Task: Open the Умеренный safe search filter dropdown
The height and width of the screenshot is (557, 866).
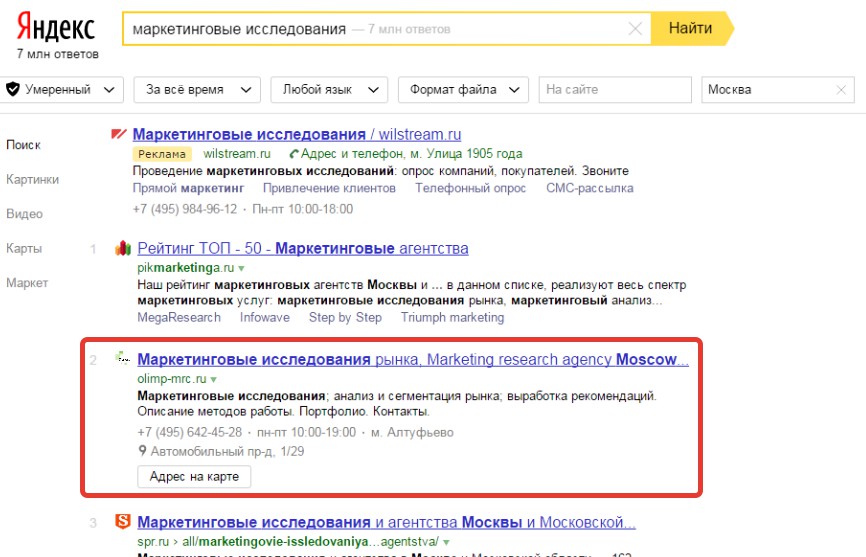Action: [x=61, y=89]
